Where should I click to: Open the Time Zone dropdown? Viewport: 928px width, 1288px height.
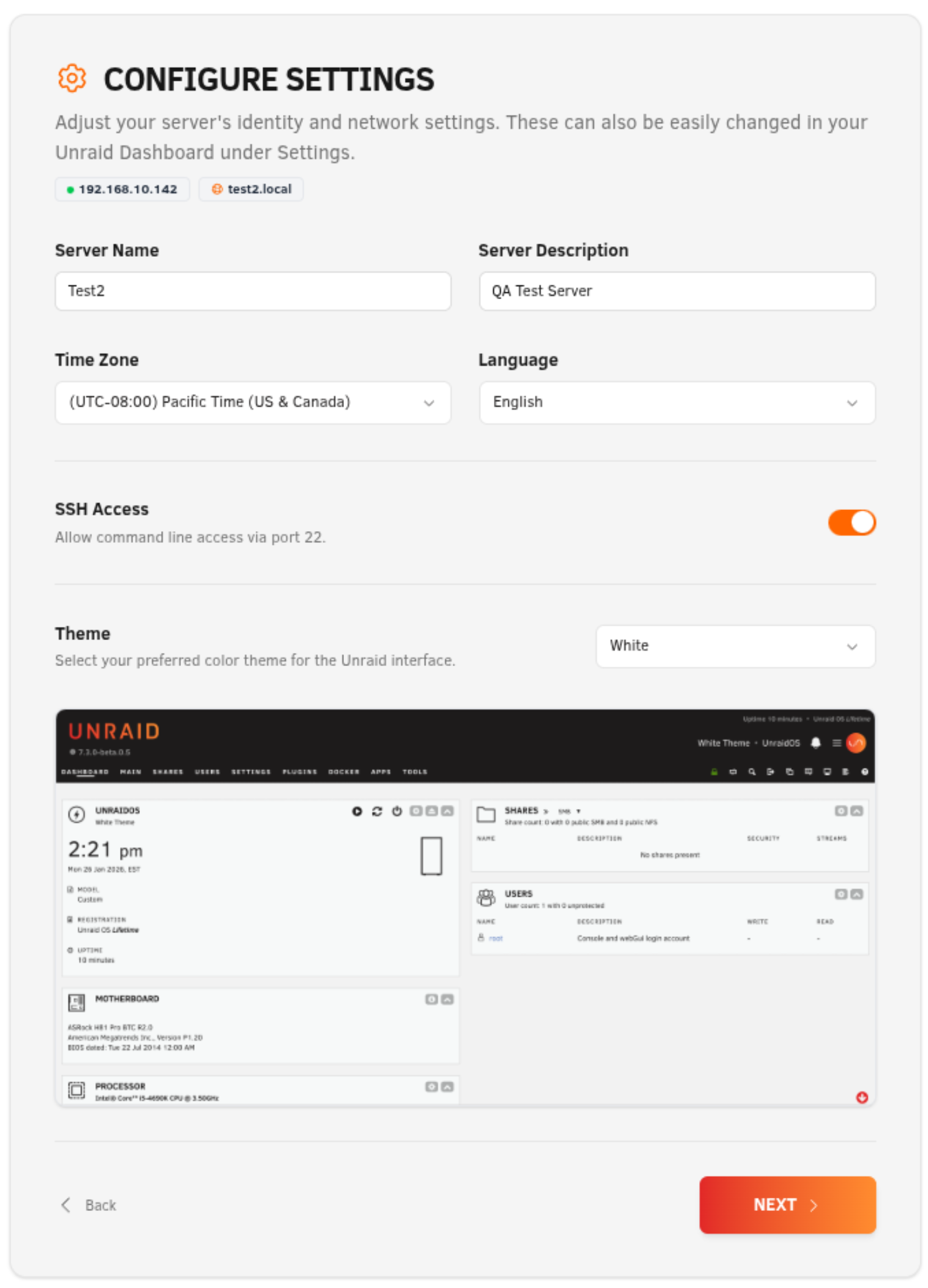pos(253,402)
